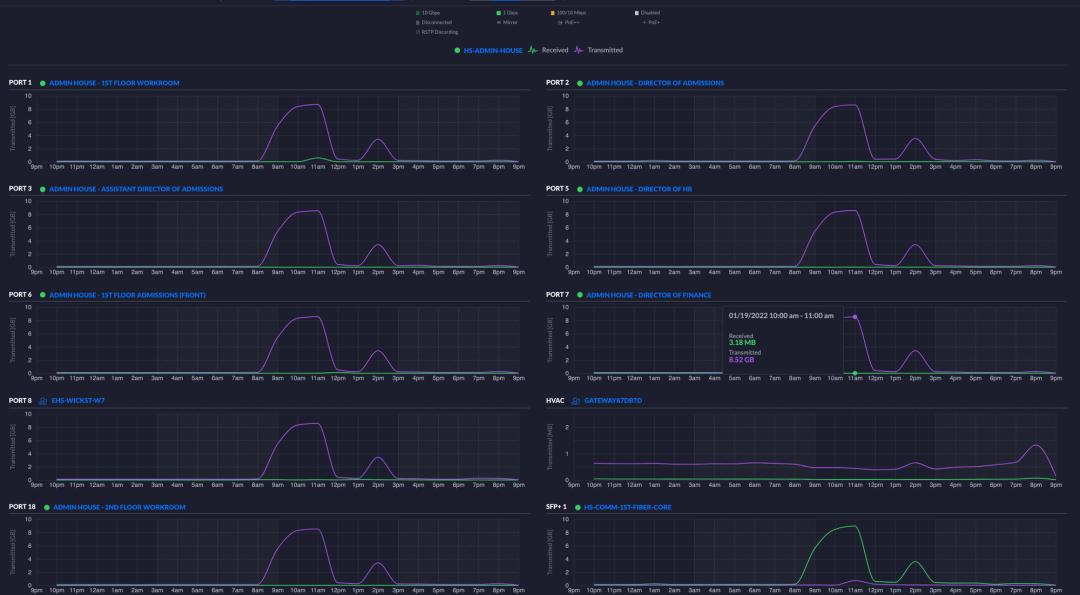Viewport: 1080px width, 595px height.
Task: Click the green status dot for Port 1
Action: click(x=43, y=83)
